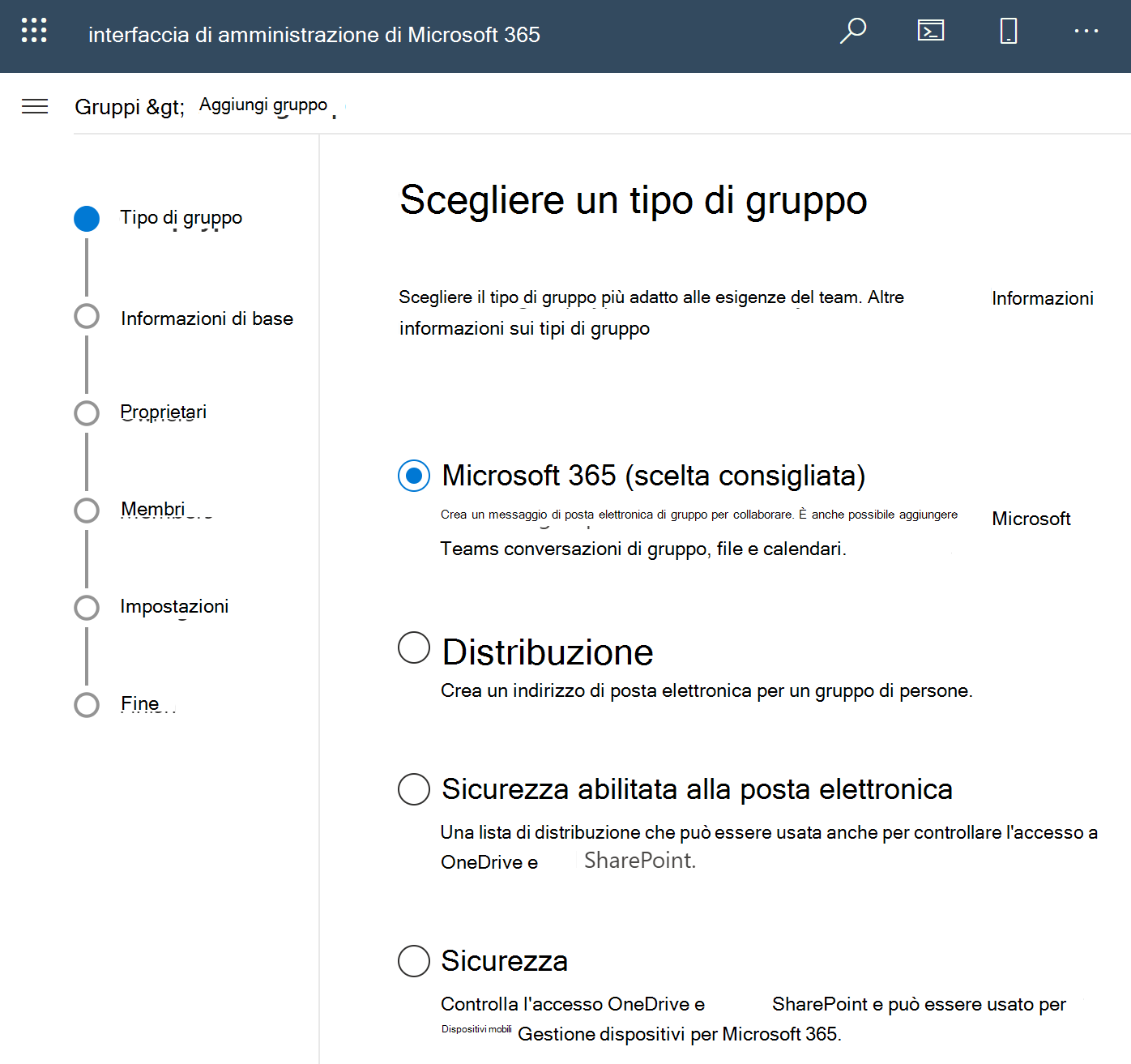The image size is (1131, 1064).
Task: Open the Cloud Shell terminal icon
Action: tap(931, 31)
